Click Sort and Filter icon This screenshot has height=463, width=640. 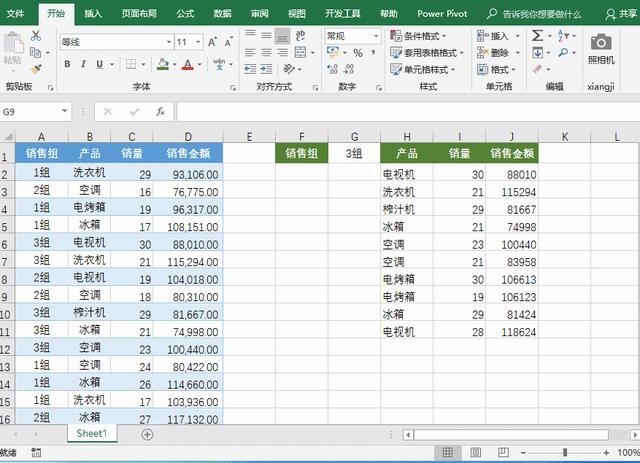563,36
